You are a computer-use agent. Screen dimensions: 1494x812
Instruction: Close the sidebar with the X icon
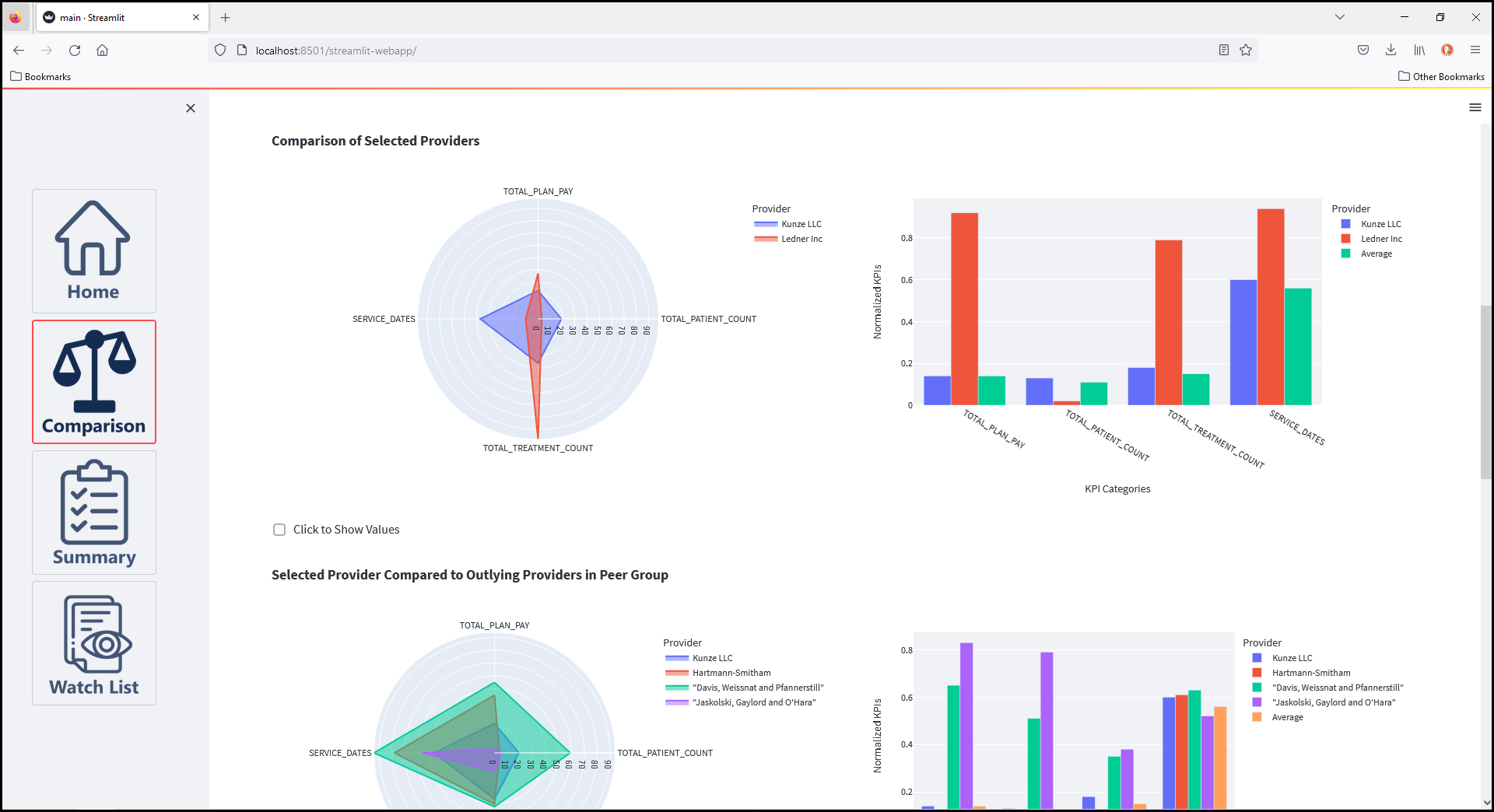pos(191,108)
